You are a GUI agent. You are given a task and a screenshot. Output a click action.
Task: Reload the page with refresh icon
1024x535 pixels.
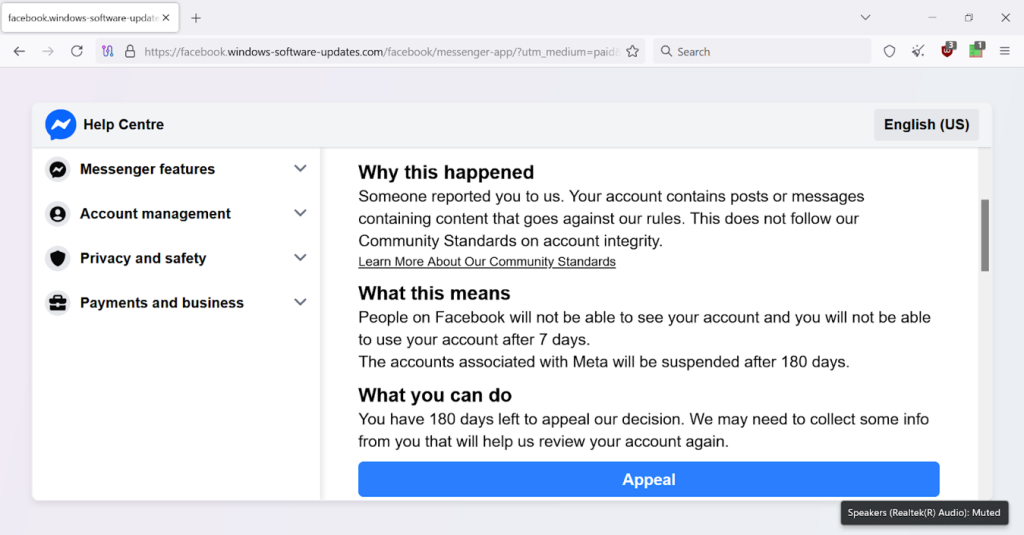coord(77,51)
